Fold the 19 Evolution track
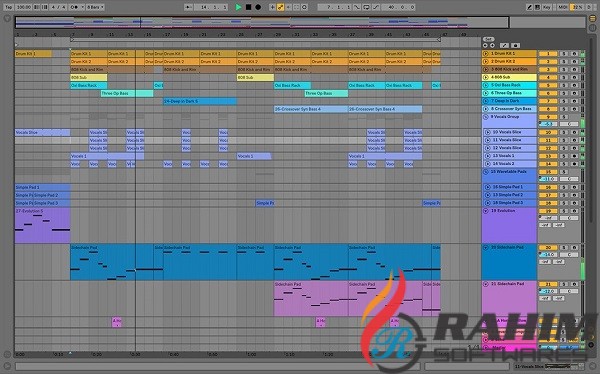The height and width of the screenshot is (374, 600). point(486,211)
